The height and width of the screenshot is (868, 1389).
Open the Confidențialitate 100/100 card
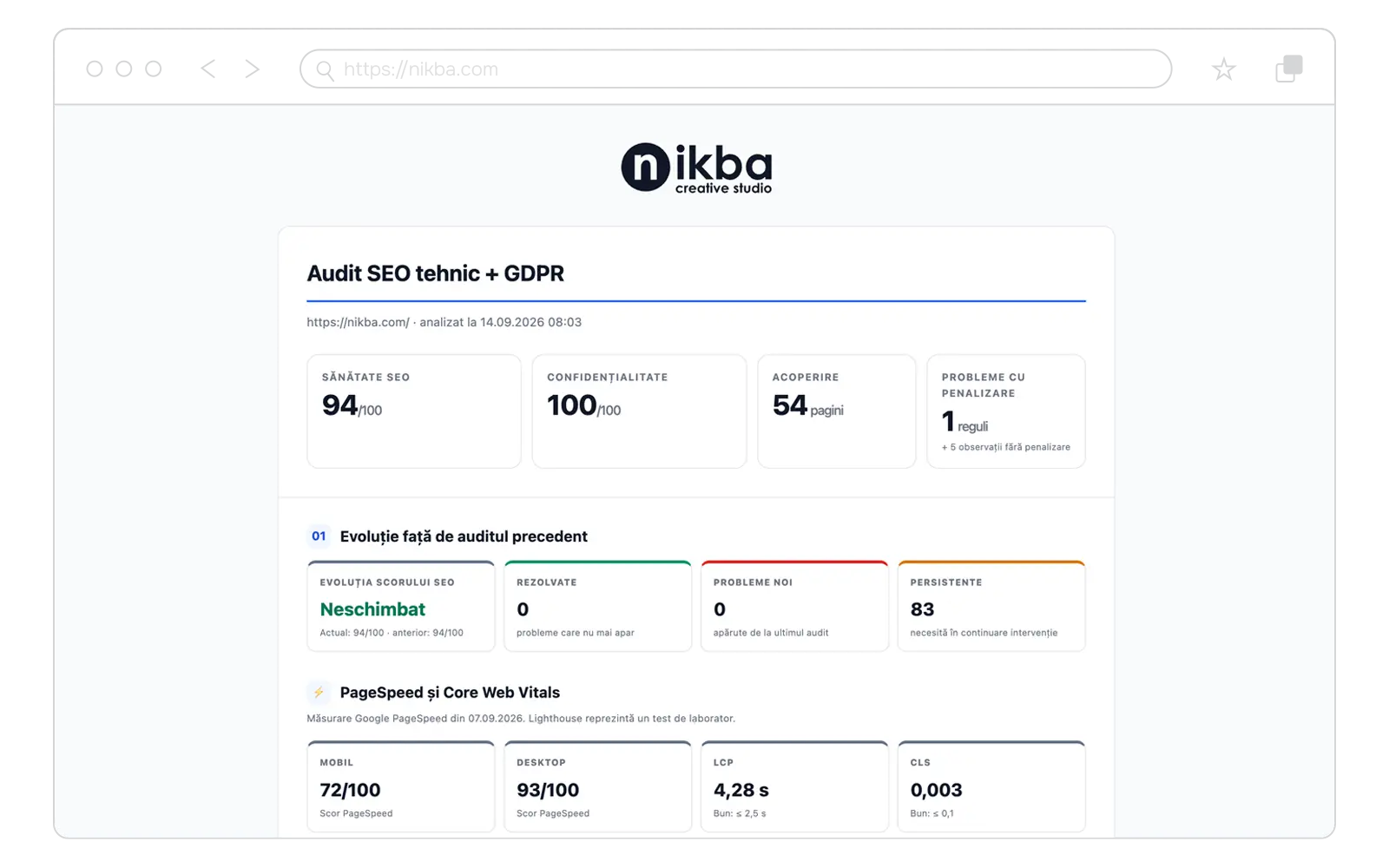click(639, 411)
